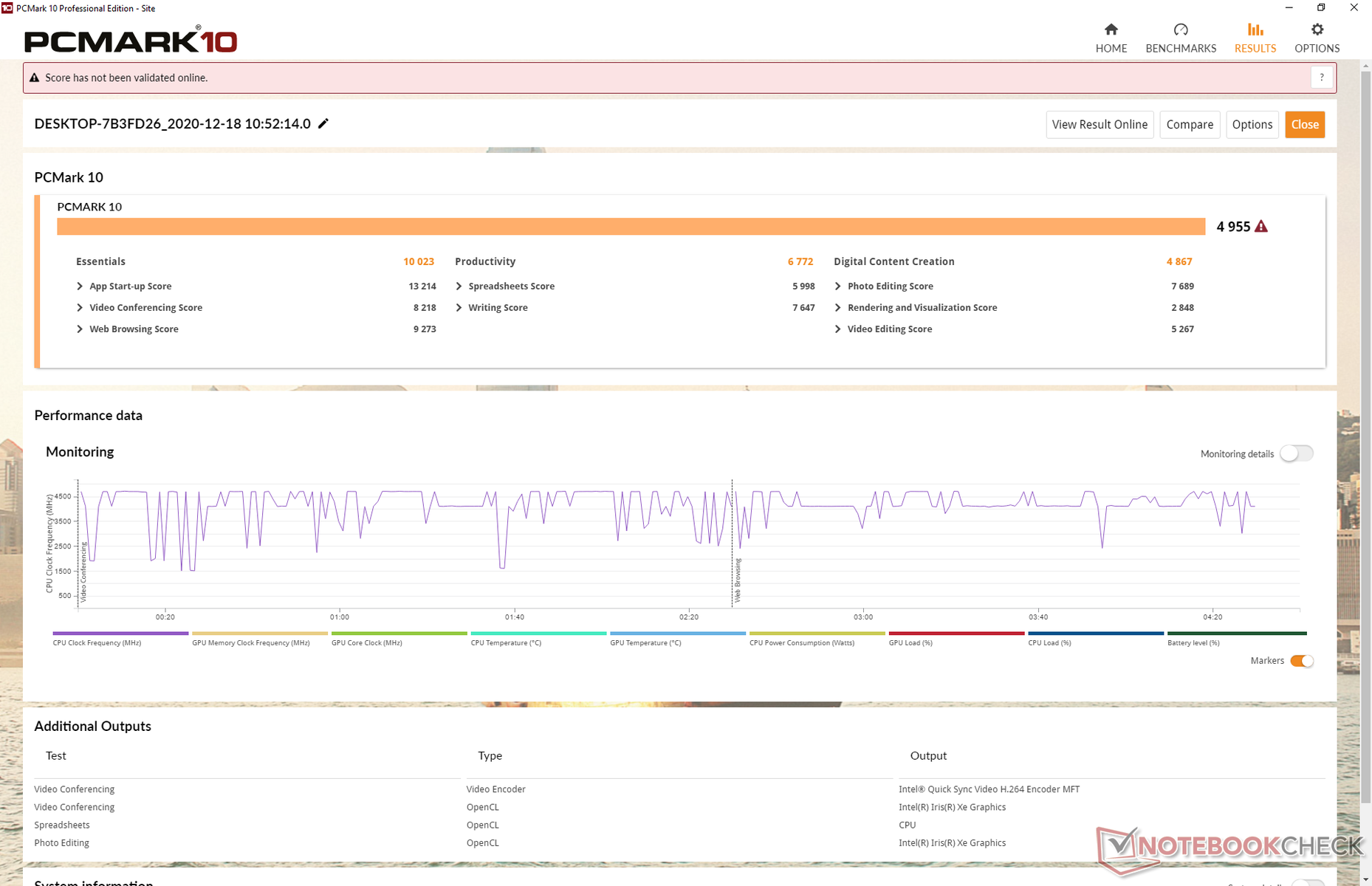Open the OPTIONS tab label
The height and width of the screenshot is (886, 1372).
(x=1317, y=48)
